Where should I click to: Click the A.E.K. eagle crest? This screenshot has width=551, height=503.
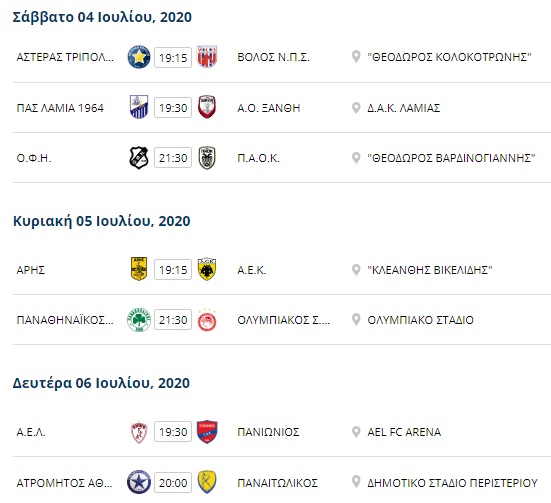pos(207,269)
